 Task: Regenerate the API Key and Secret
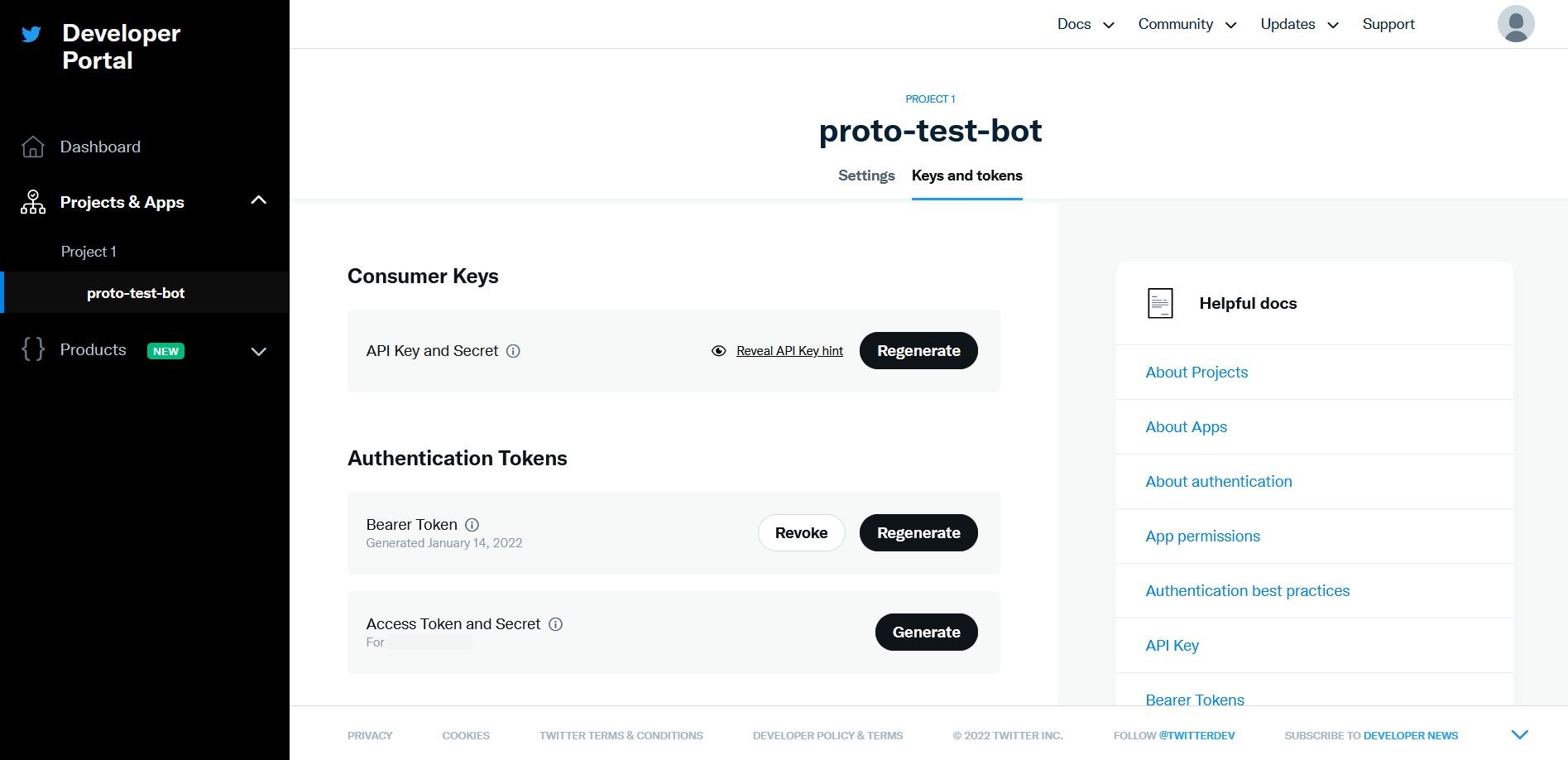point(918,351)
